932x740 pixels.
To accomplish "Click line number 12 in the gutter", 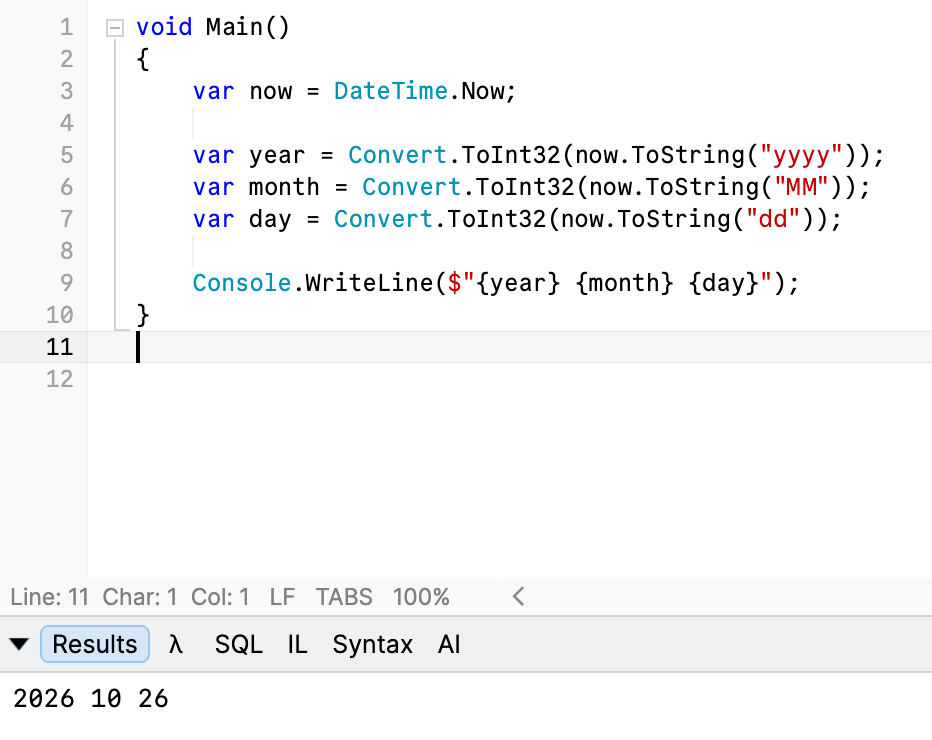I will pyautogui.click(x=59, y=379).
